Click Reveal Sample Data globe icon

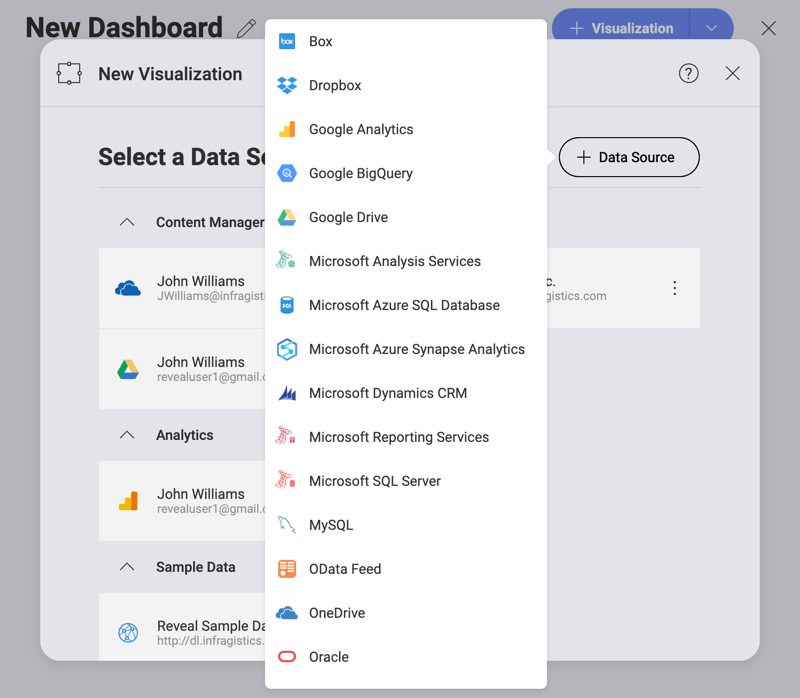point(128,633)
